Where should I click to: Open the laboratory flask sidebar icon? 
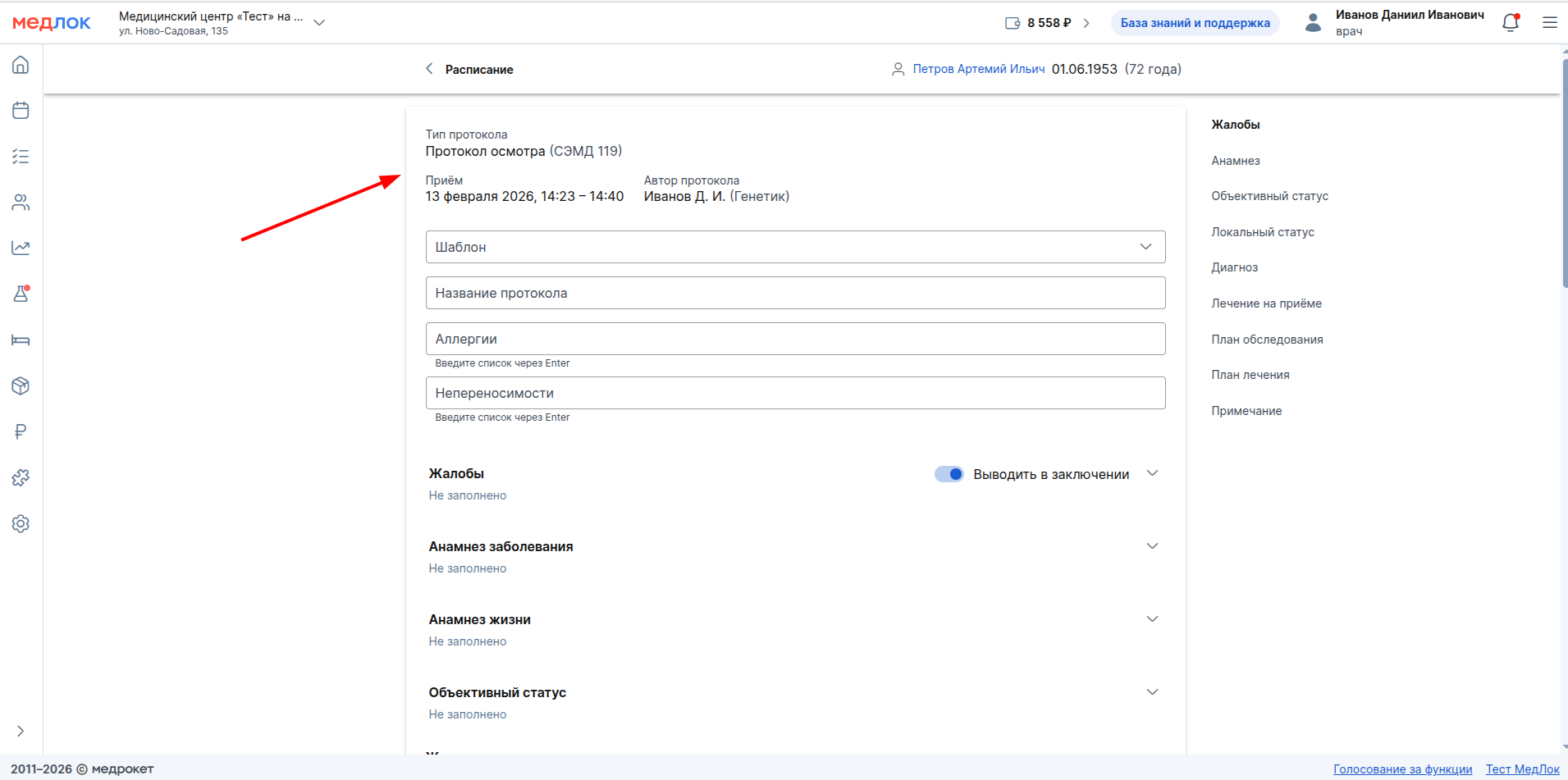click(21, 294)
